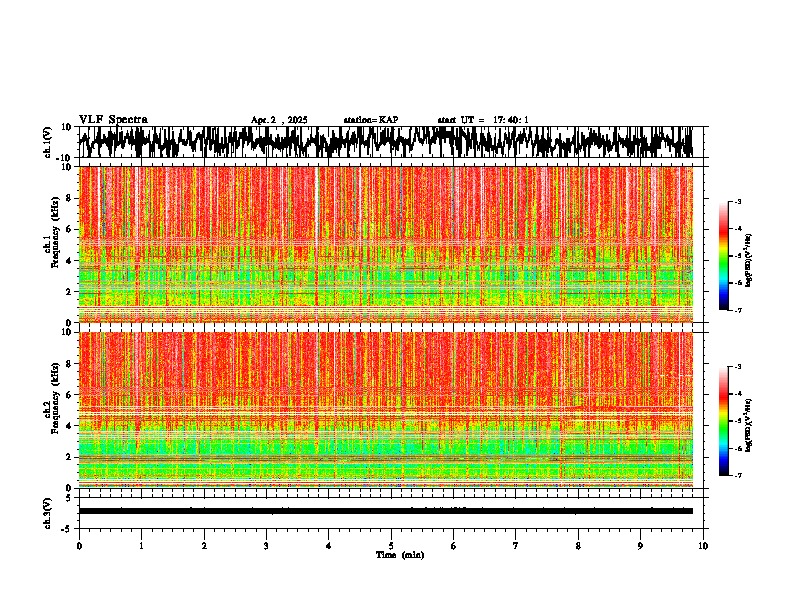
Task: Click the ch.2 spectrogram color scale bar
Action: pos(723,421)
